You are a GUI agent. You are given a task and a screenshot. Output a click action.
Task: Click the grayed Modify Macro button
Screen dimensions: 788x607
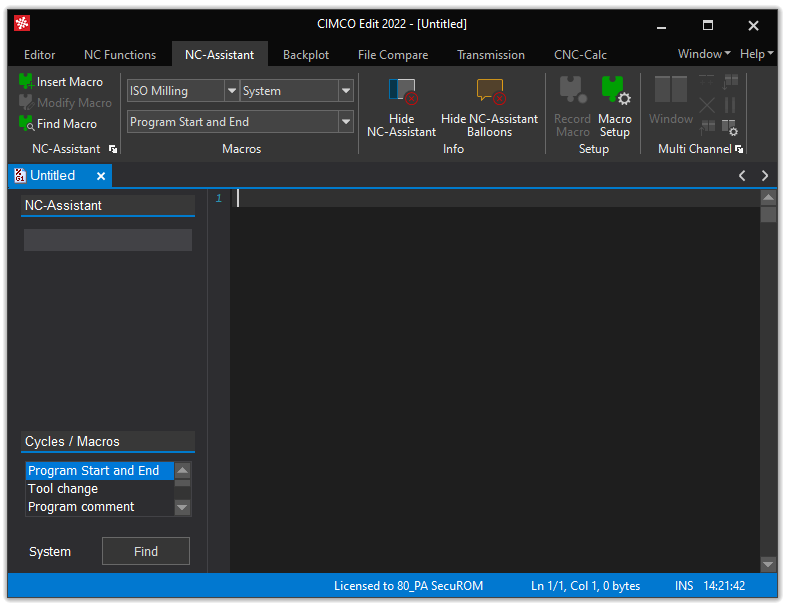click(65, 103)
